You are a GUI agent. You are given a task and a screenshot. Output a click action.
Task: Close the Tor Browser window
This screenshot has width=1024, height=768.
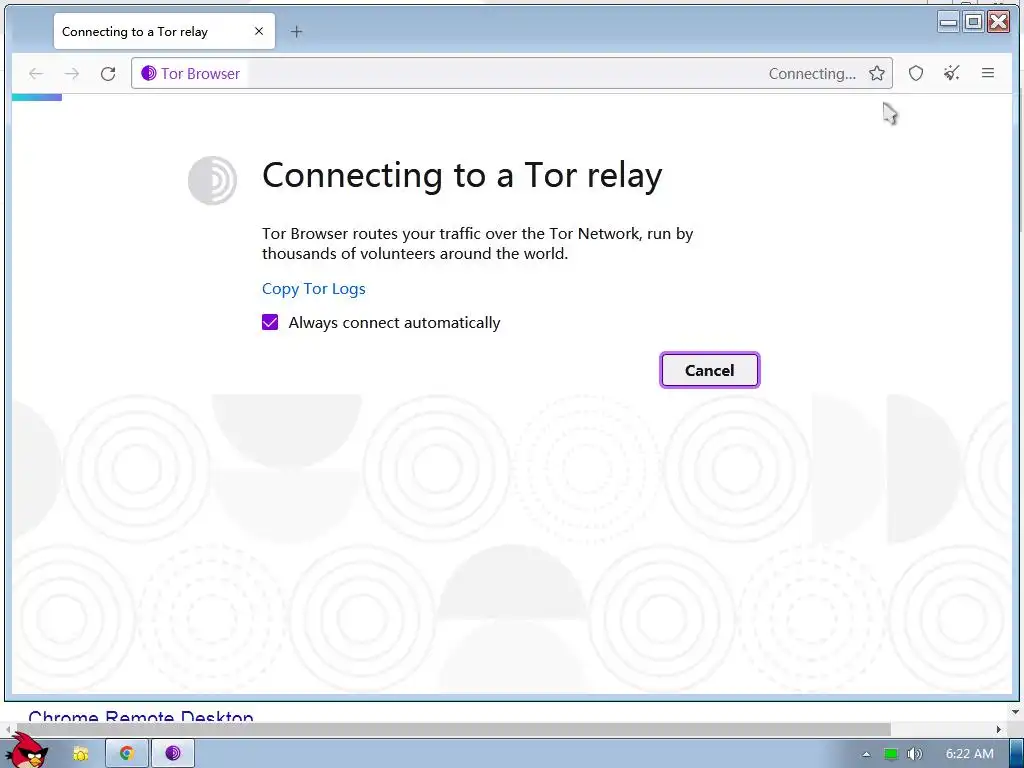[999, 22]
